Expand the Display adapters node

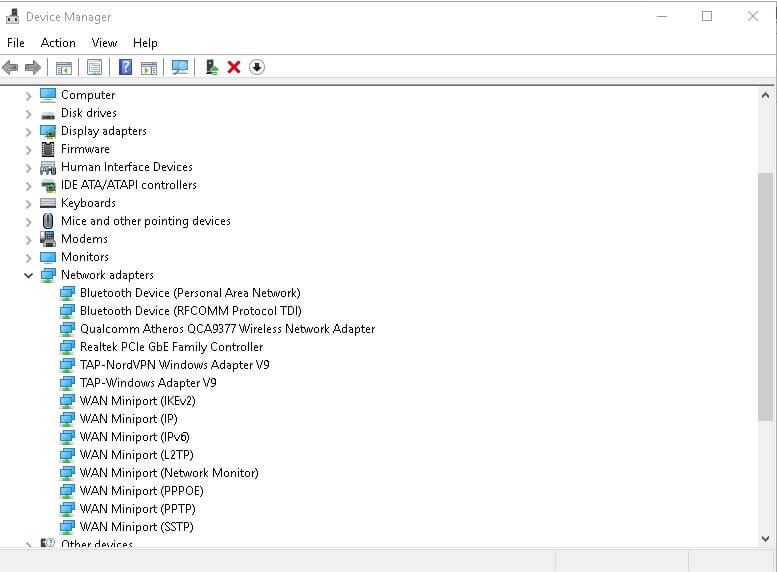pos(28,132)
